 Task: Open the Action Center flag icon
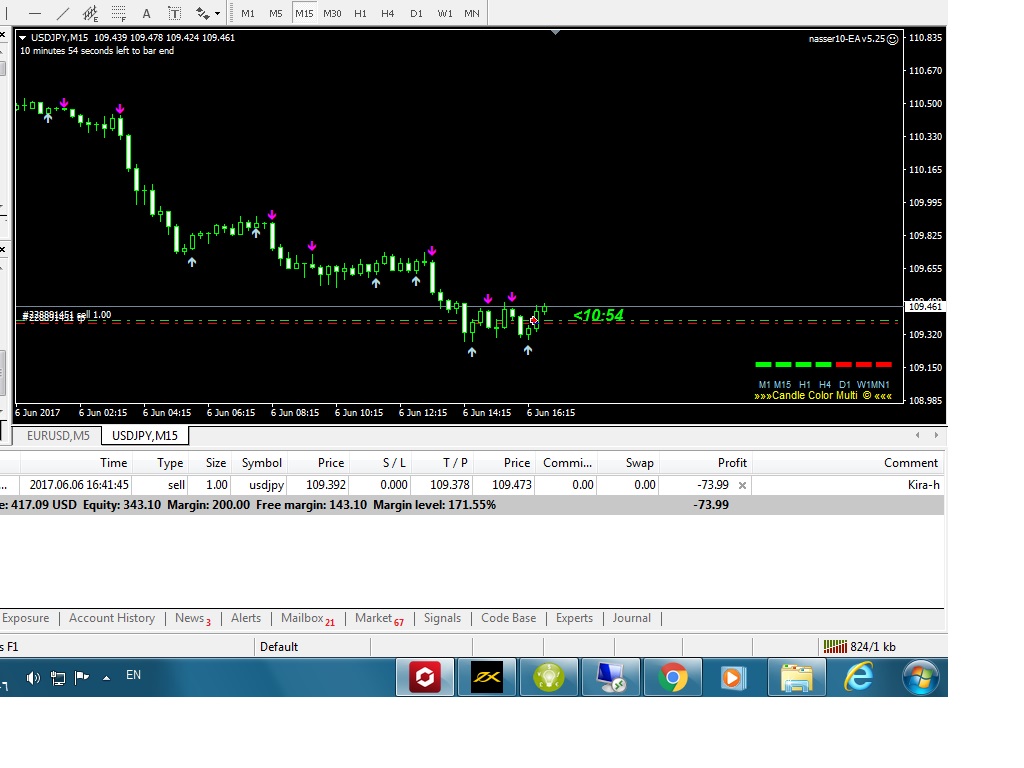click(82, 678)
